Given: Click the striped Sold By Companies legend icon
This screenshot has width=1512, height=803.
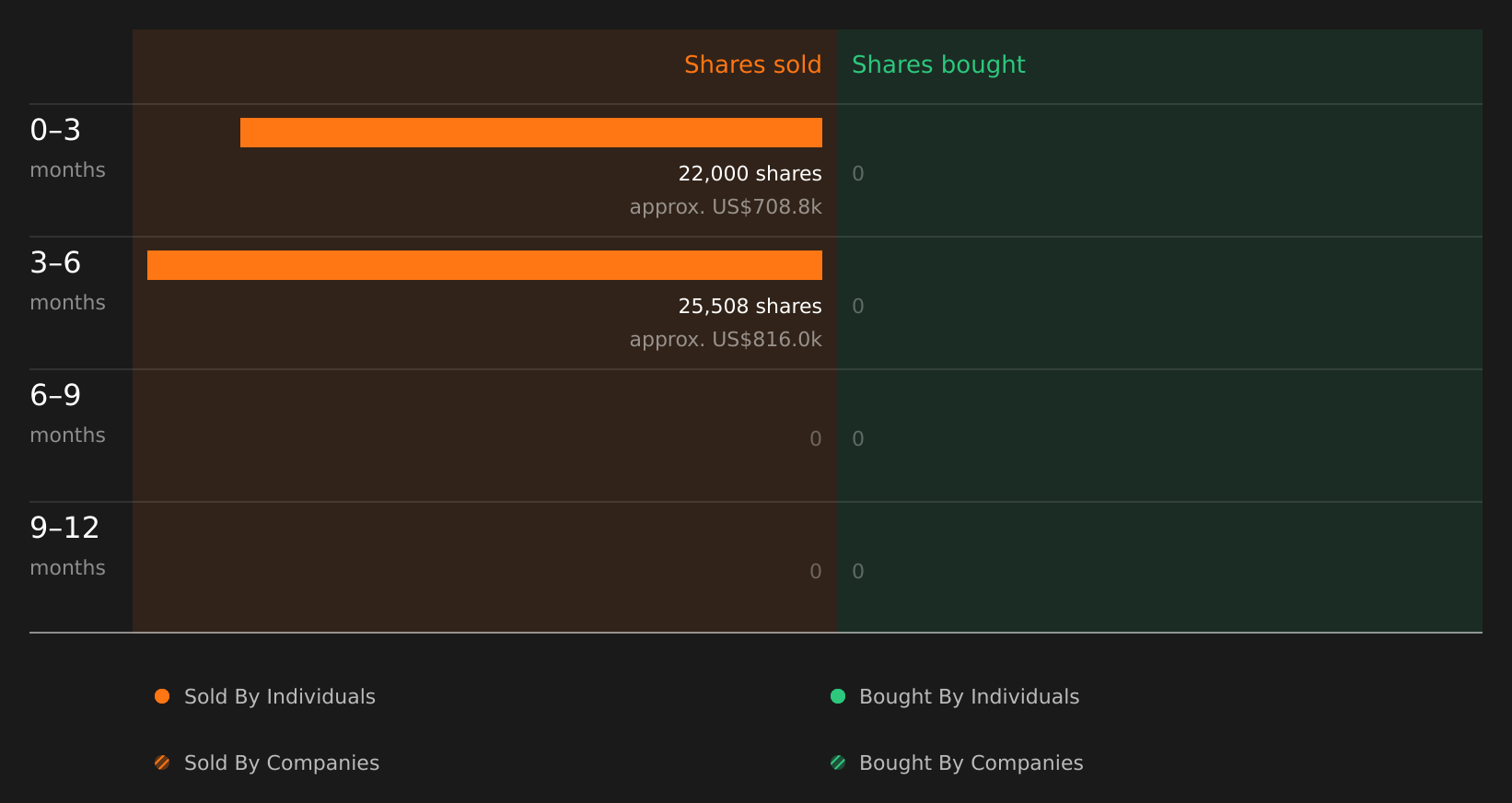Looking at the screenshot, I should pos(162,762).
